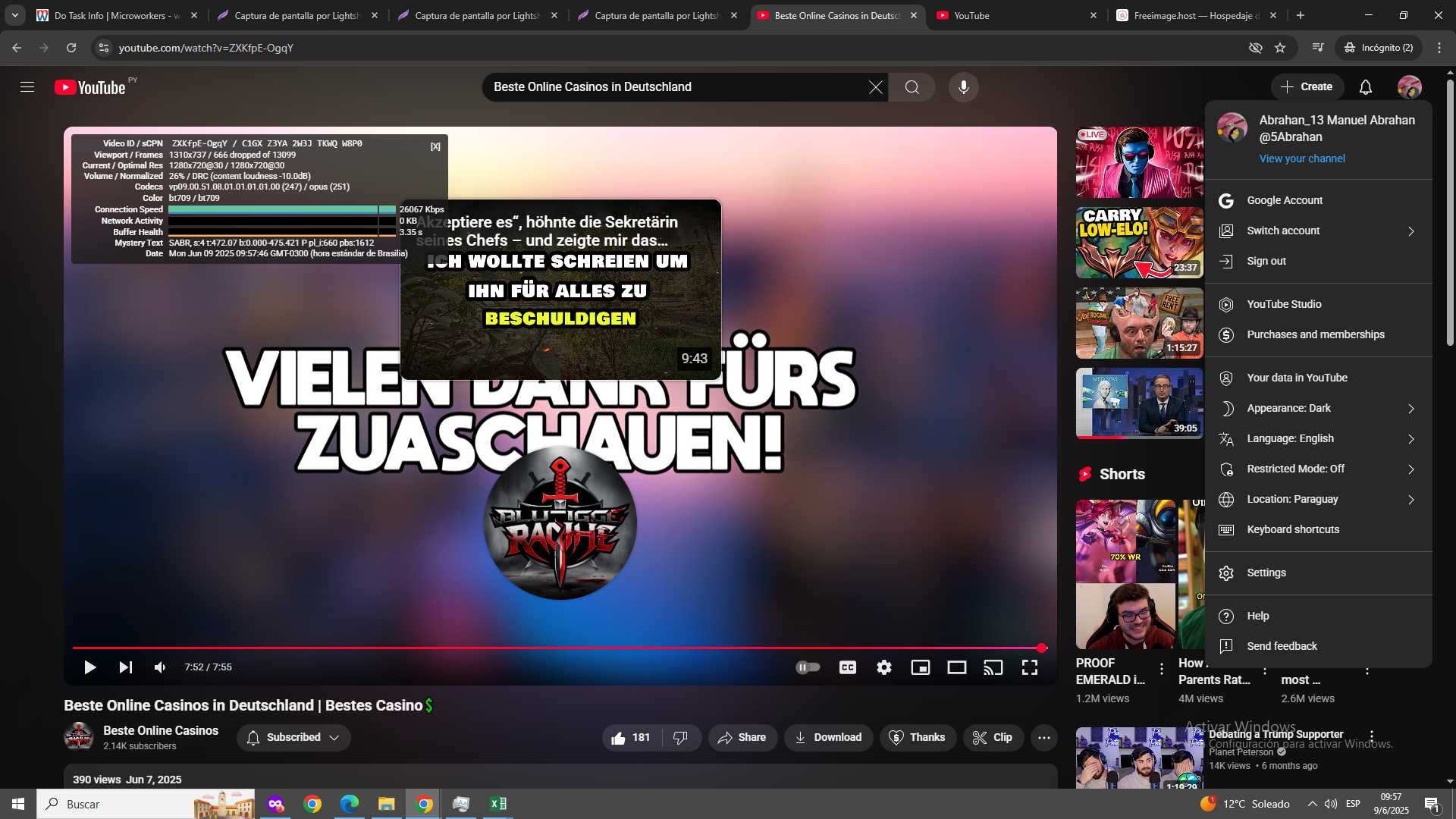The height and width of the screenshot is (819, 1456).
Task: Open new browser tab
Action: click(1301, 15)
